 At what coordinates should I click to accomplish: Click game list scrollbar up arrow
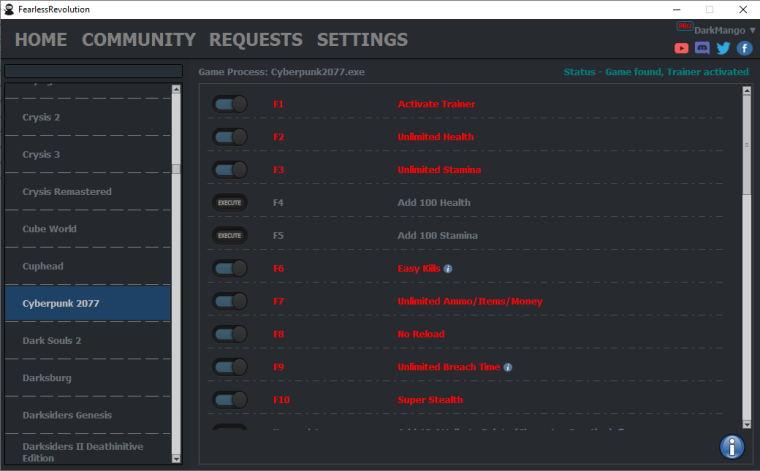click(176, 89)
